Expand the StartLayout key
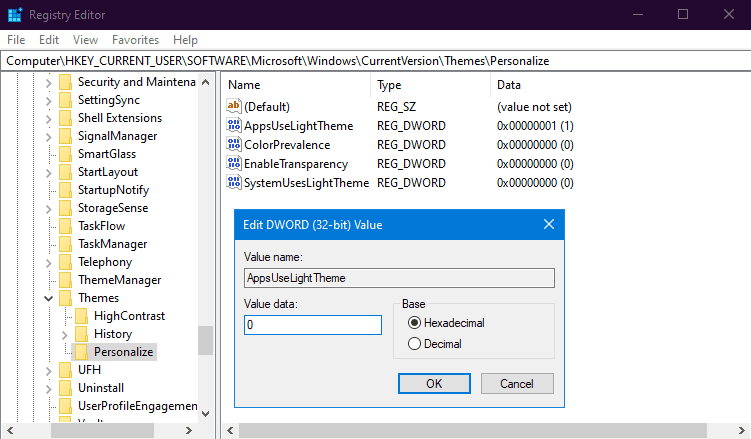Image resolution: width=751 pixels, height=439 pixels. [x=48, y=173]
